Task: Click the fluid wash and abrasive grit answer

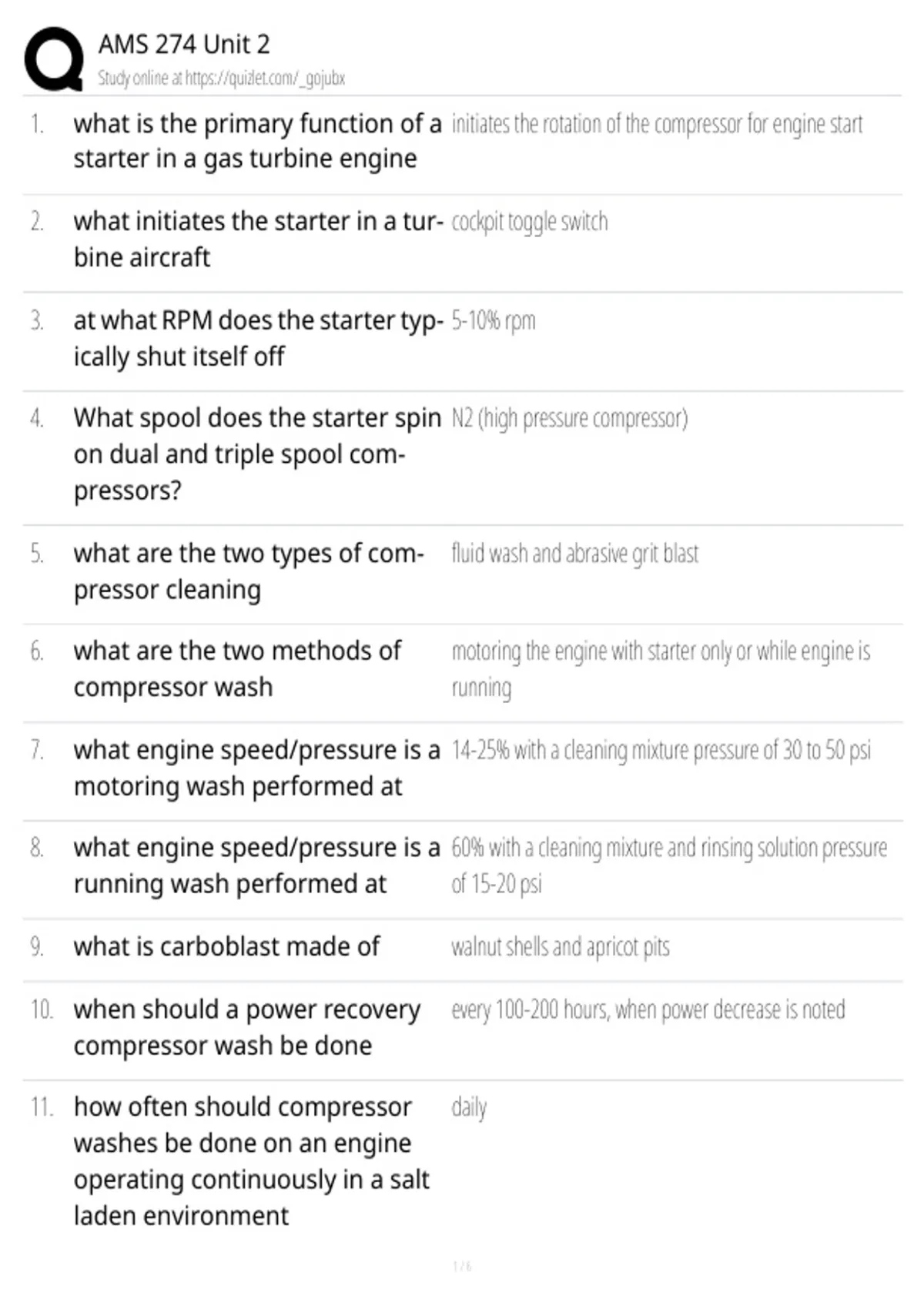Action: pyautogui.click(x=575, y=554)
